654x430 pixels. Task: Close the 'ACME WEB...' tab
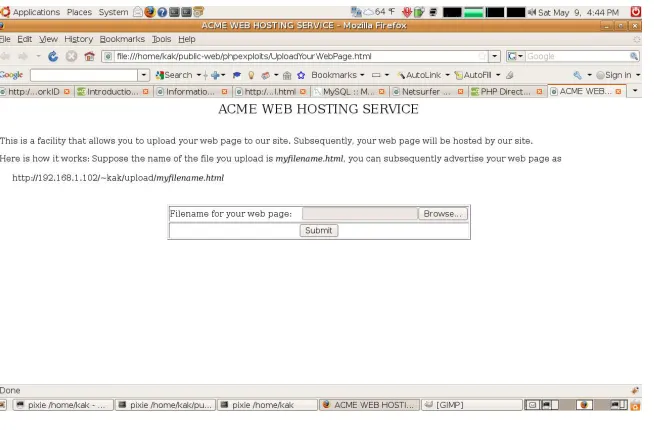pyautogui.click(x=618, y=91)
